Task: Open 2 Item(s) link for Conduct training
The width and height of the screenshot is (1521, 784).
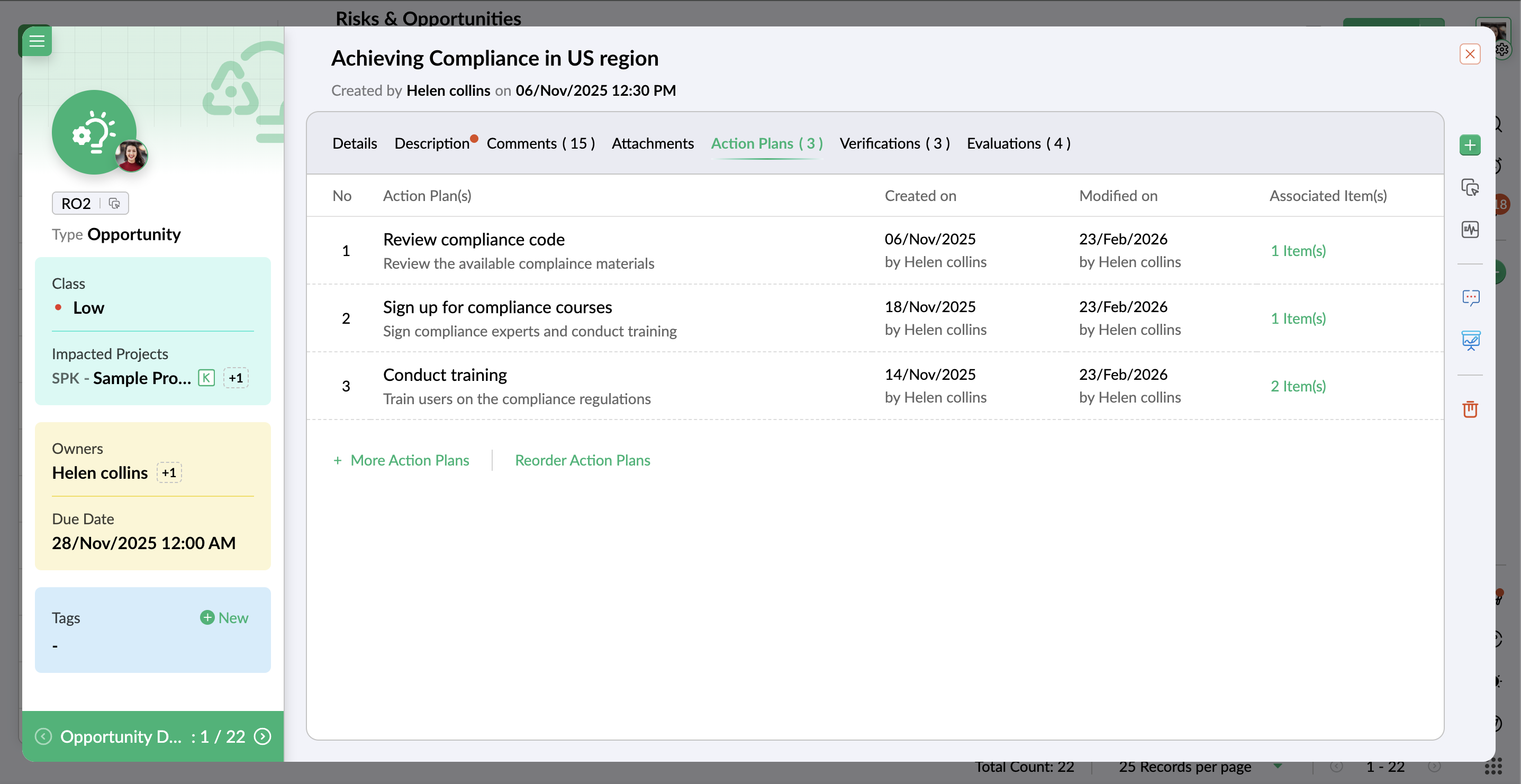Action: (1298, 386)
